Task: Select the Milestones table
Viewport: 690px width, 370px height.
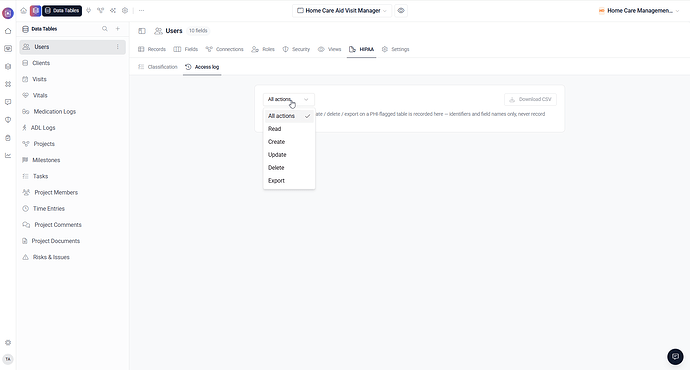Action: click(73, 160)
